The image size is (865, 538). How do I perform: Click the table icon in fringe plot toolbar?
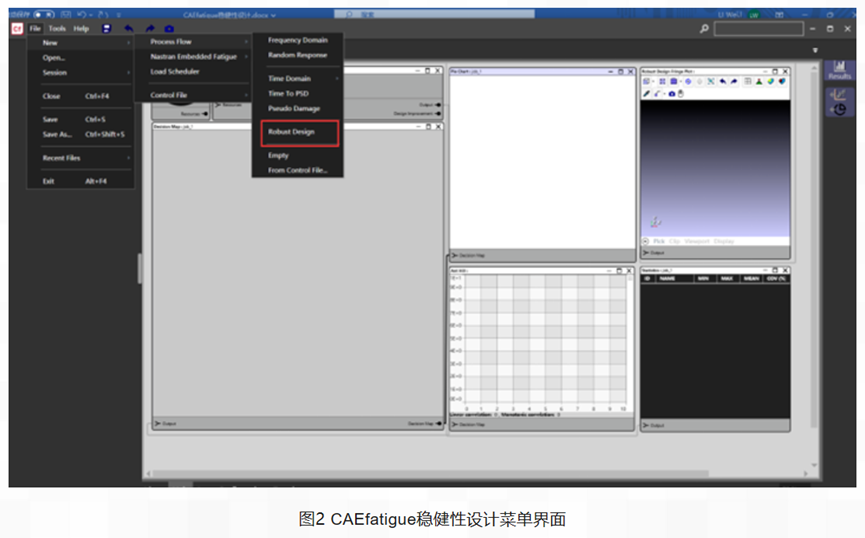(x=747, y=81)
